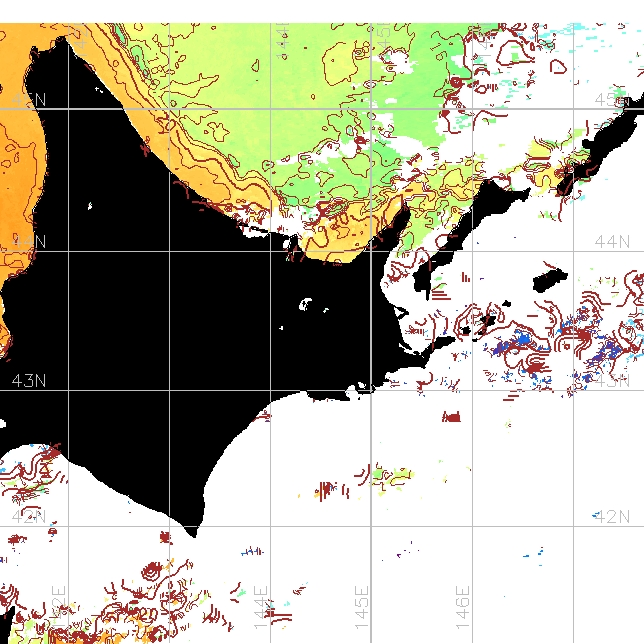Select the 44N label on the right side
Viewport: 644px width, 644px height.
coord(612,242)
